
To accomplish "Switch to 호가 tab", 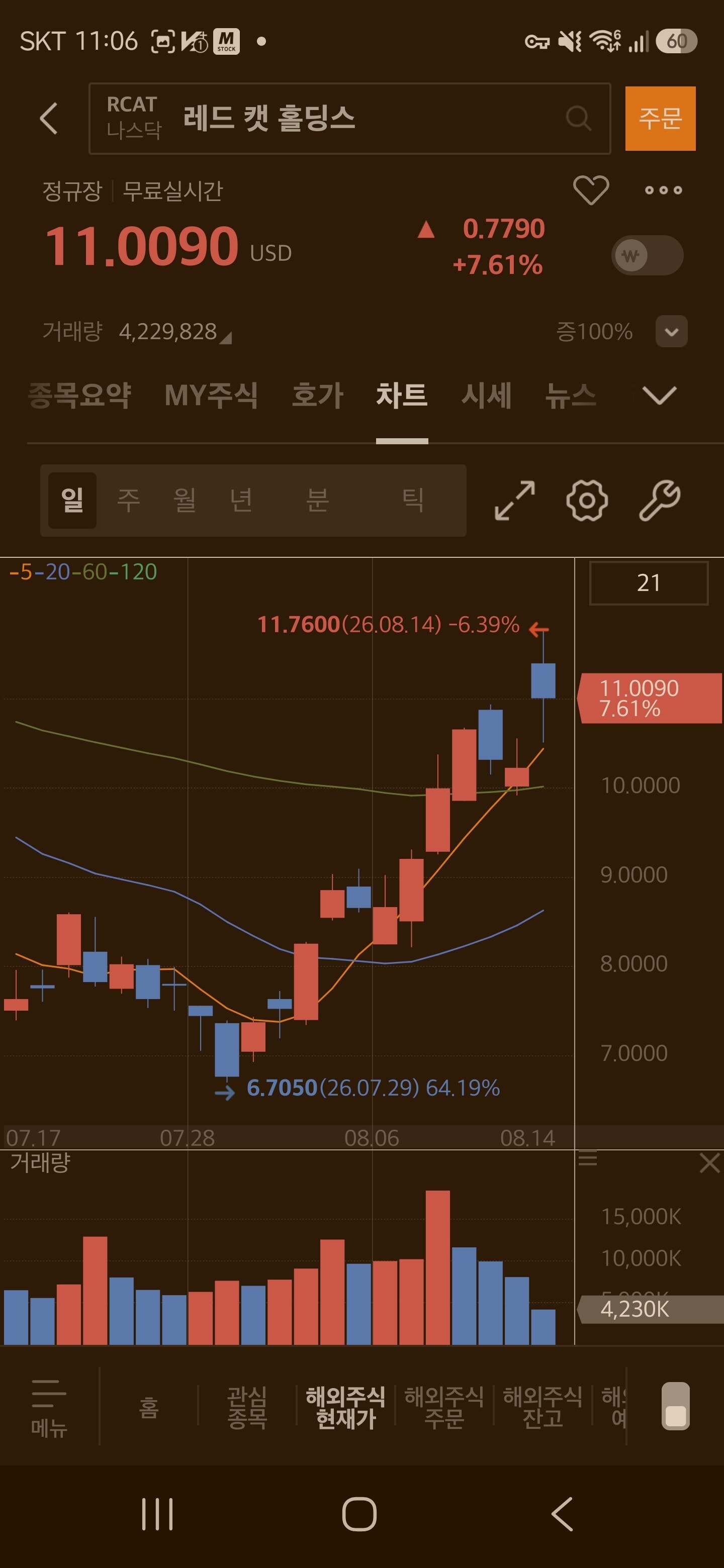I will tap(317, 396).
